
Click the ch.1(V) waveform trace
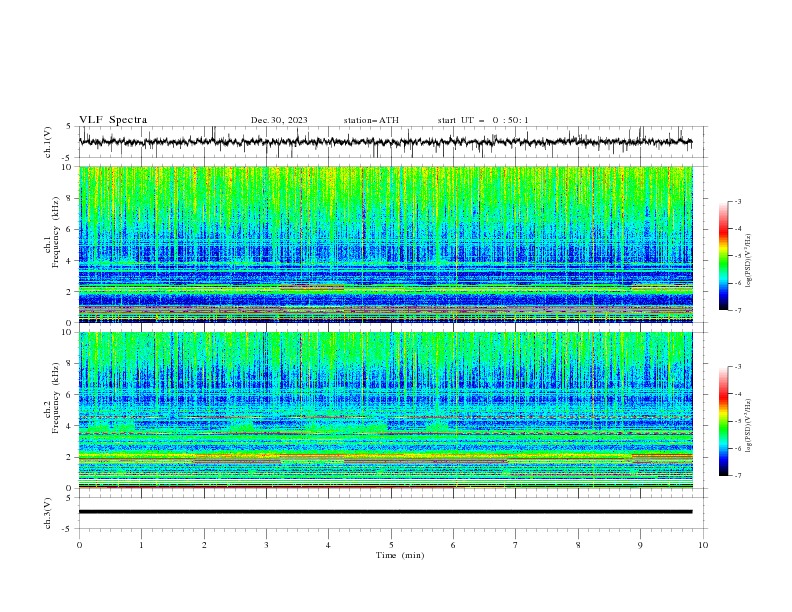pyautogui.click(x=385, y=142)
